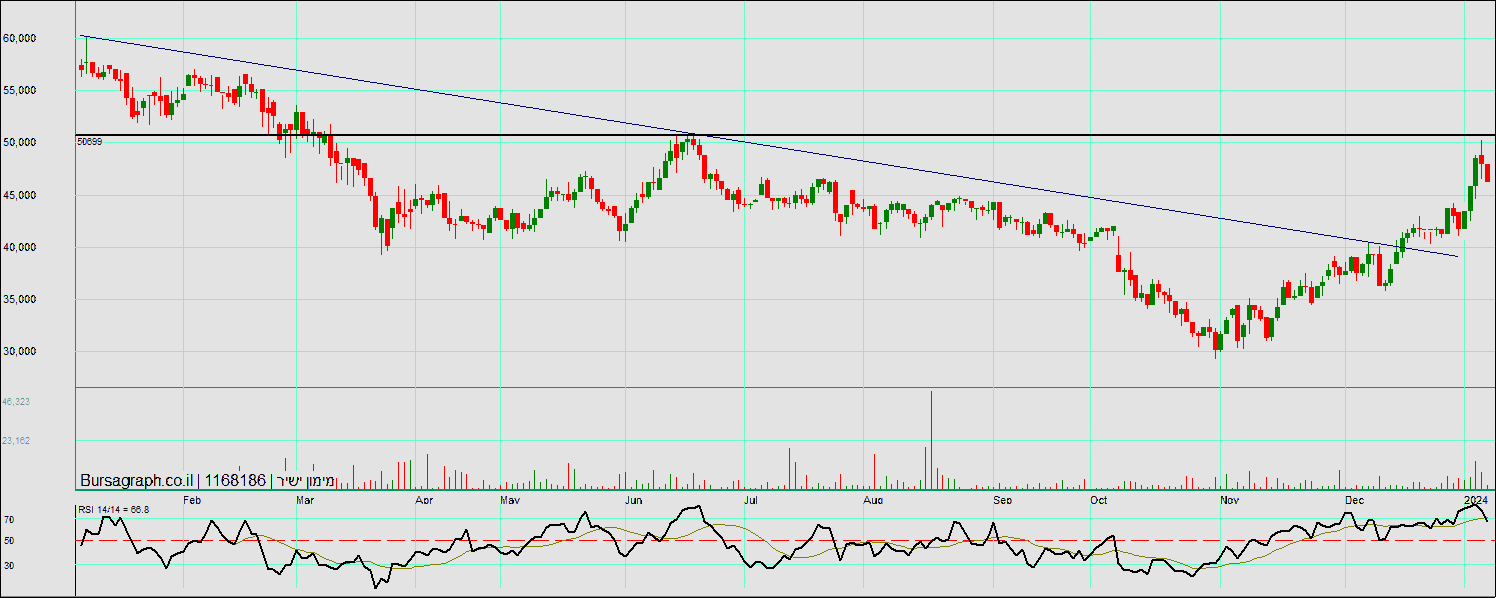This screenshot has height=598, width=1496.
Task: Click the RSI 70 overbought level label
Action: click(8, 520)
